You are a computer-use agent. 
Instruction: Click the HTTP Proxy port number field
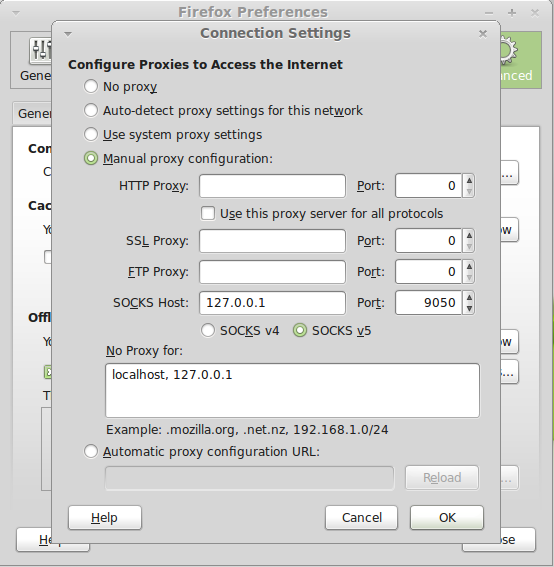coord(428,186)
